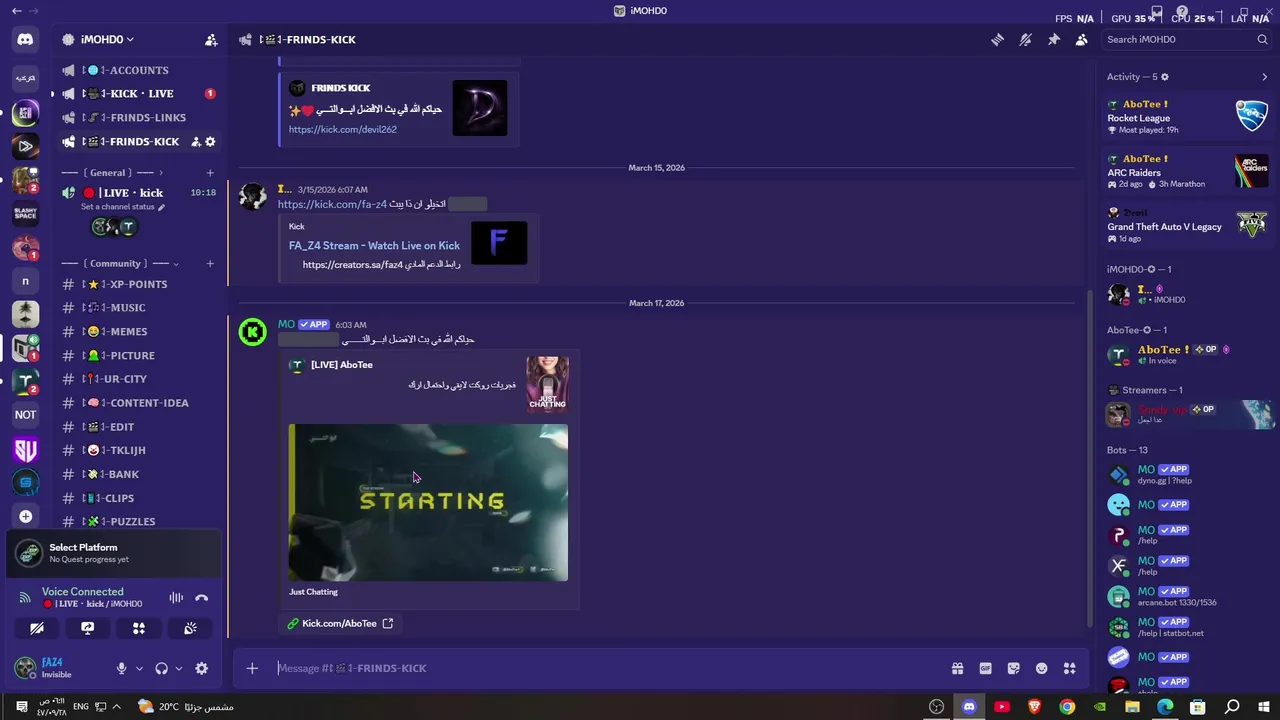Open FAZ4 user profile avatar

click(25, 668)
